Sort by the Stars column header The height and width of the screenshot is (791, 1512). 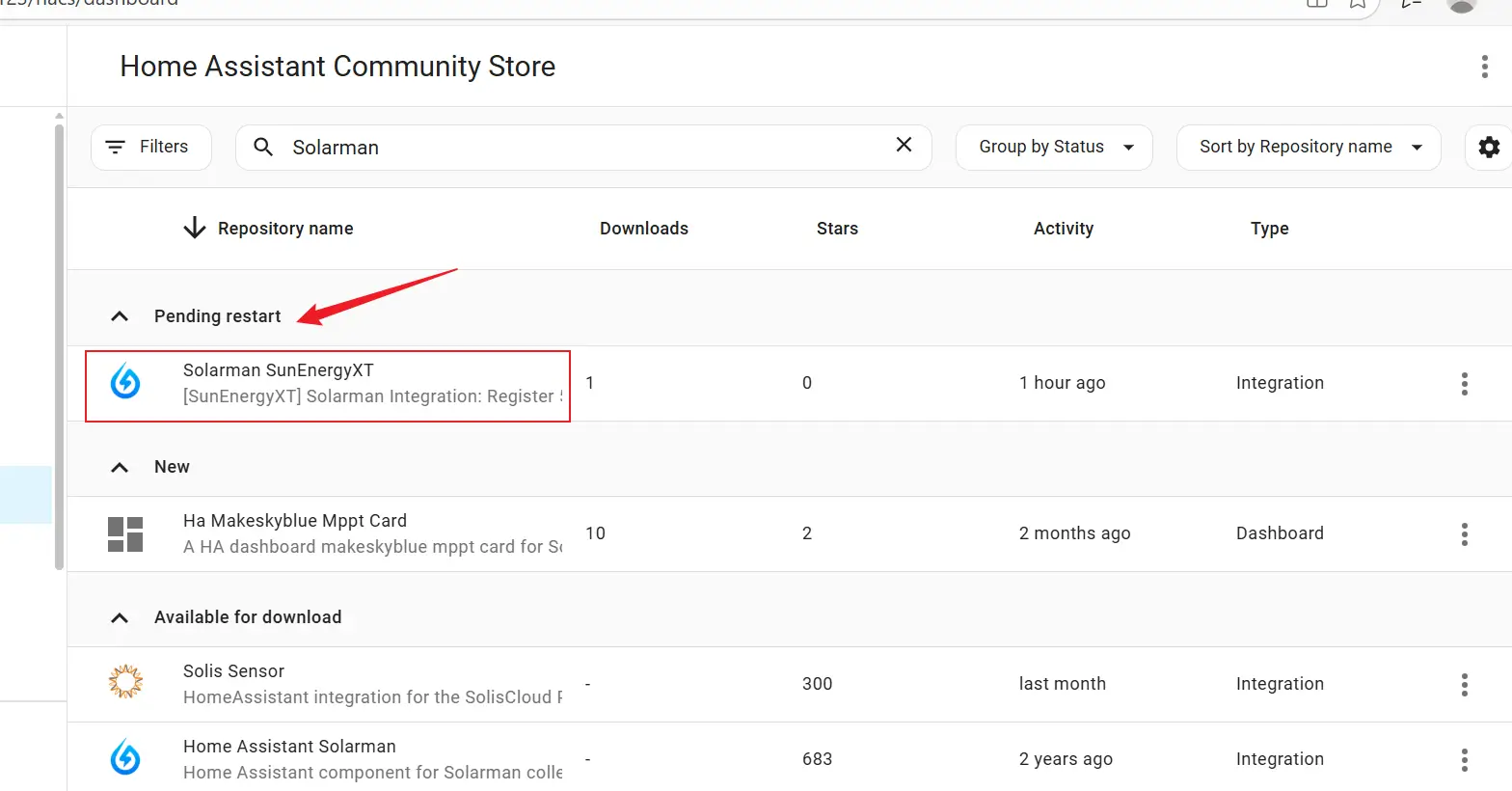(x=836, y=229)
